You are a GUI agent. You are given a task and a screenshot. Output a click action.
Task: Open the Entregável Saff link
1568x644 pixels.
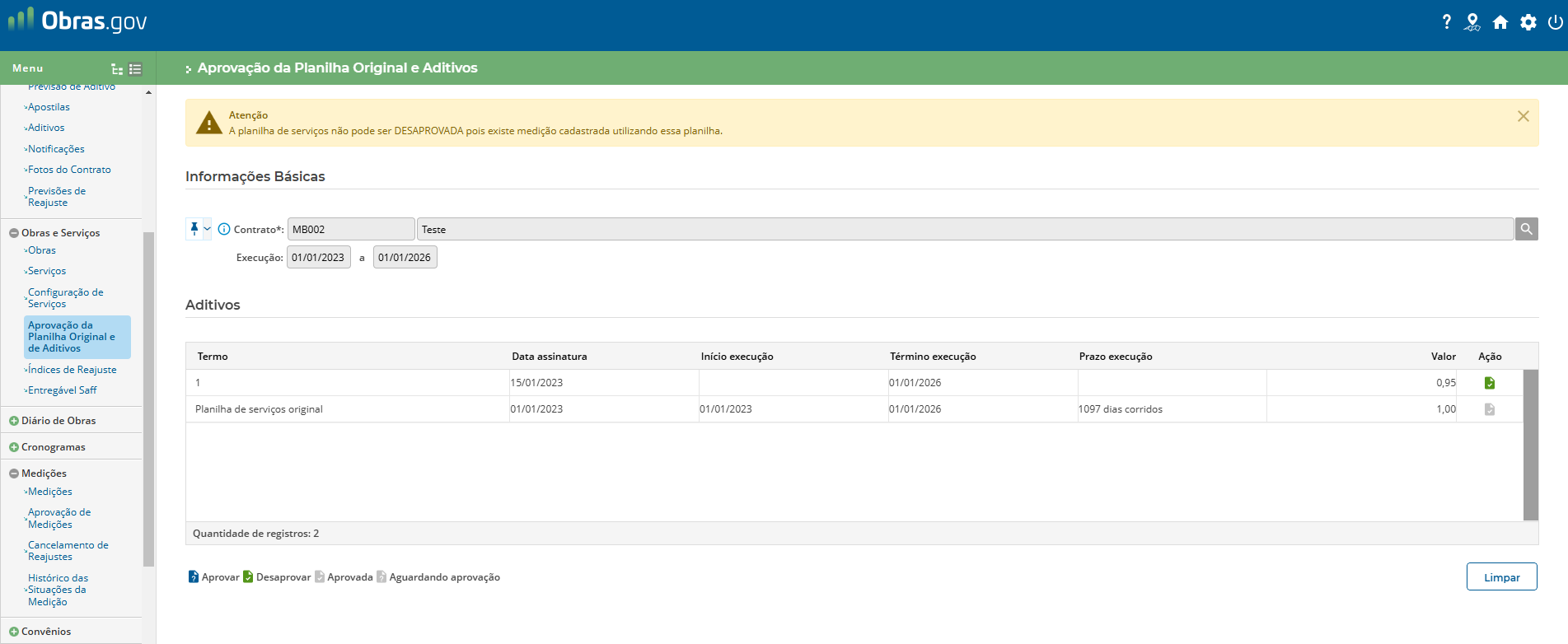coord(62,390)
